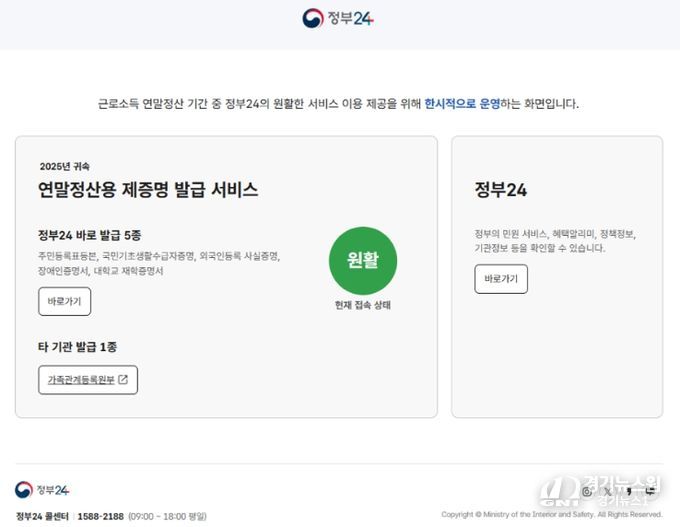Click the rightmost social icon in footer
The height and width of the screenshot is (527, 680).
650,491
